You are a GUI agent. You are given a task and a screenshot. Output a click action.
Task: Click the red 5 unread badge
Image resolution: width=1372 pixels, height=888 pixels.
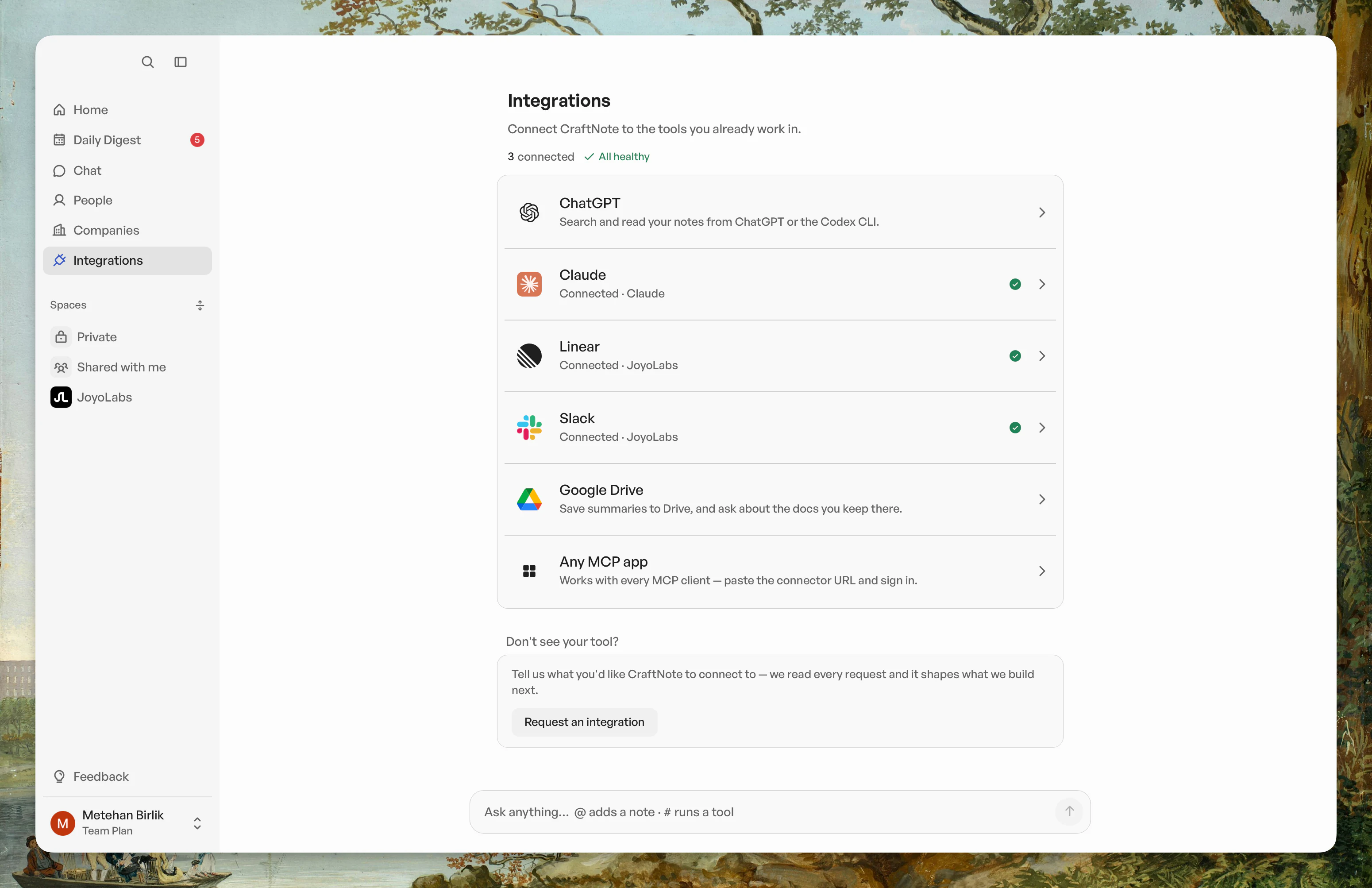[x=197, y=139]
